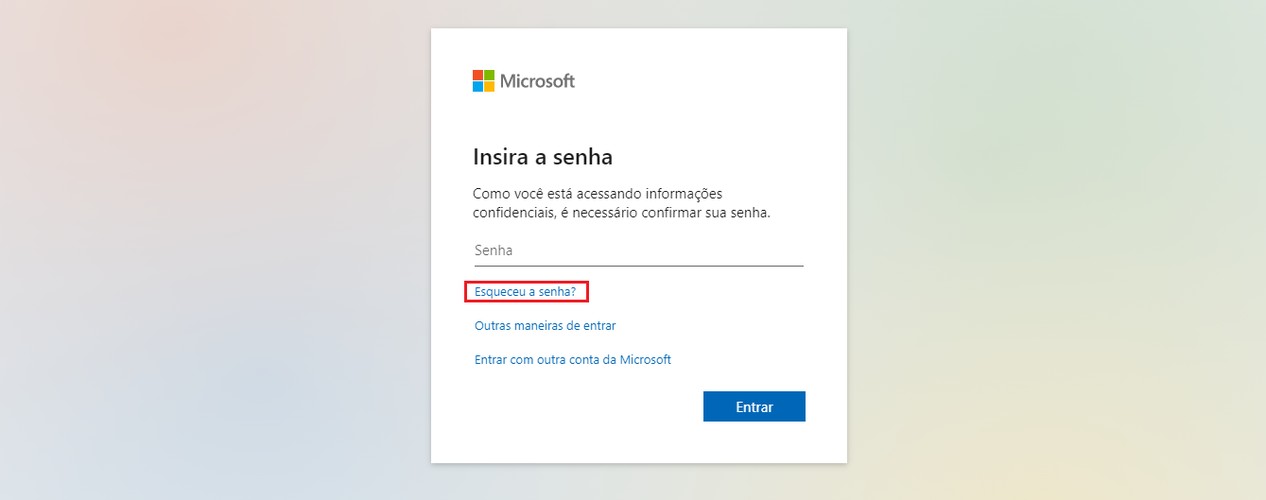Click the Microsoft four-square logo
The image size is (1266, 500).
(x=484, y=81)
